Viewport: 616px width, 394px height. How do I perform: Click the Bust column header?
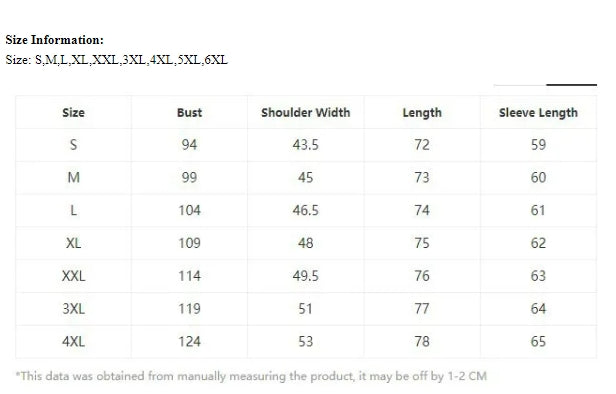(189, 113)
